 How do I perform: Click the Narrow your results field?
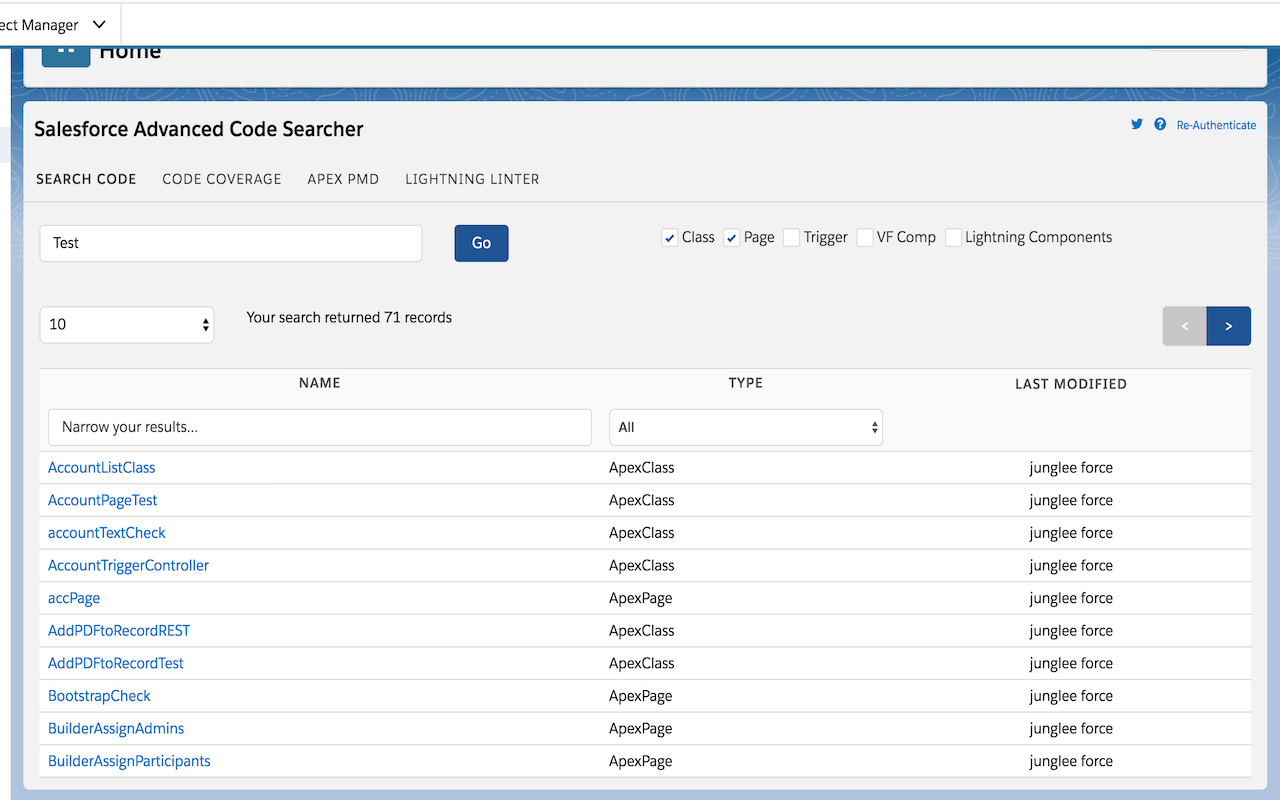319,427
